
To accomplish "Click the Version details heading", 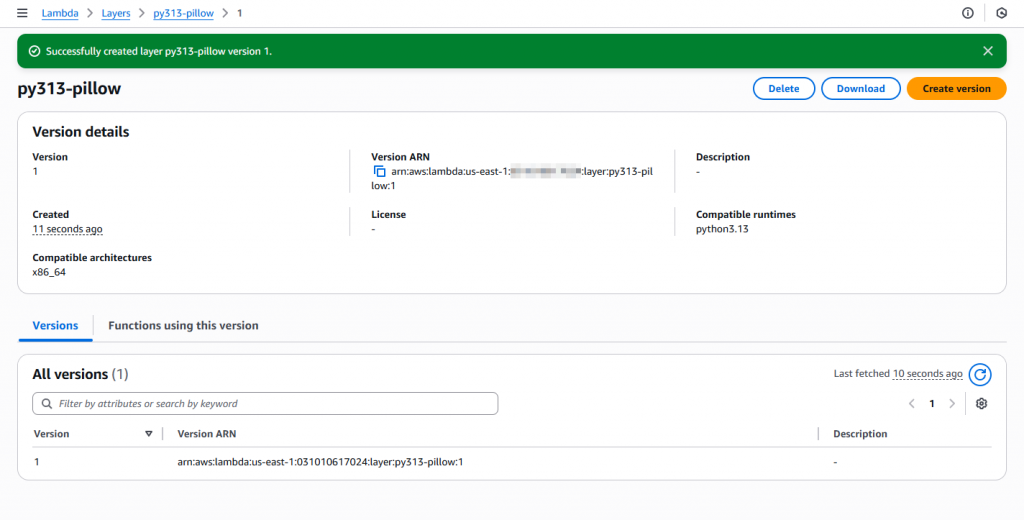I will pyautogui.click(x=81, y=132).
